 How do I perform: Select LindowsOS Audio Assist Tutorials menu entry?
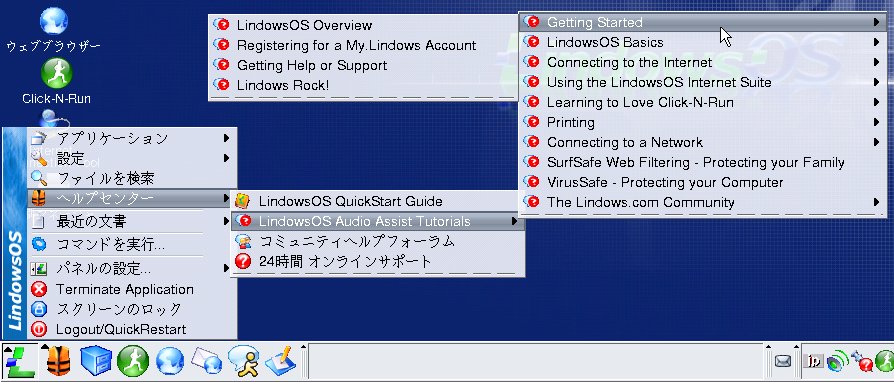tap(377, 221)
